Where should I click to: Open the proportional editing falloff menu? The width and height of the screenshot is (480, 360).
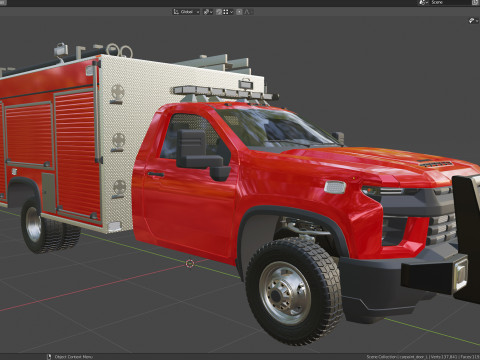tap(248, 12)
